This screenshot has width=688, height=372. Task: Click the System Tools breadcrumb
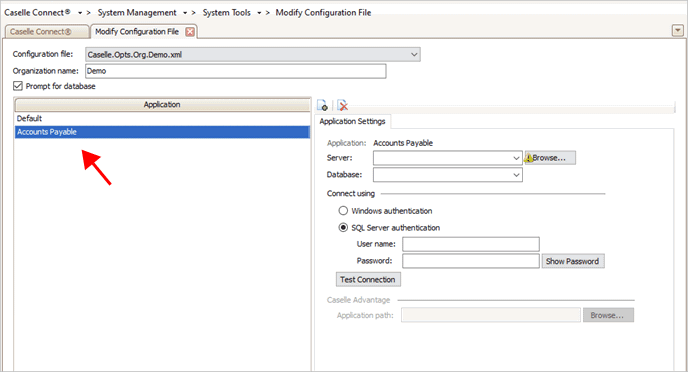point(226,13)
